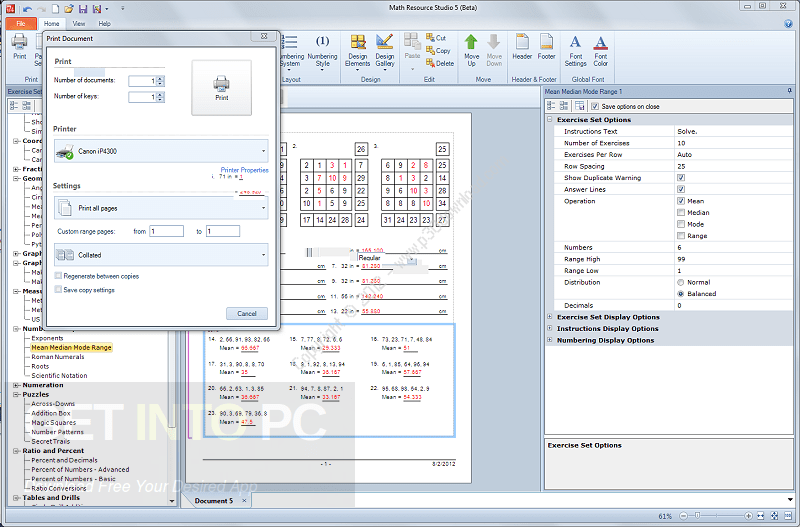Screen dimensions: 800x527
Task: Click the Copy icon in Edit group
Action: pyautogui.click(x=430, y=51)
